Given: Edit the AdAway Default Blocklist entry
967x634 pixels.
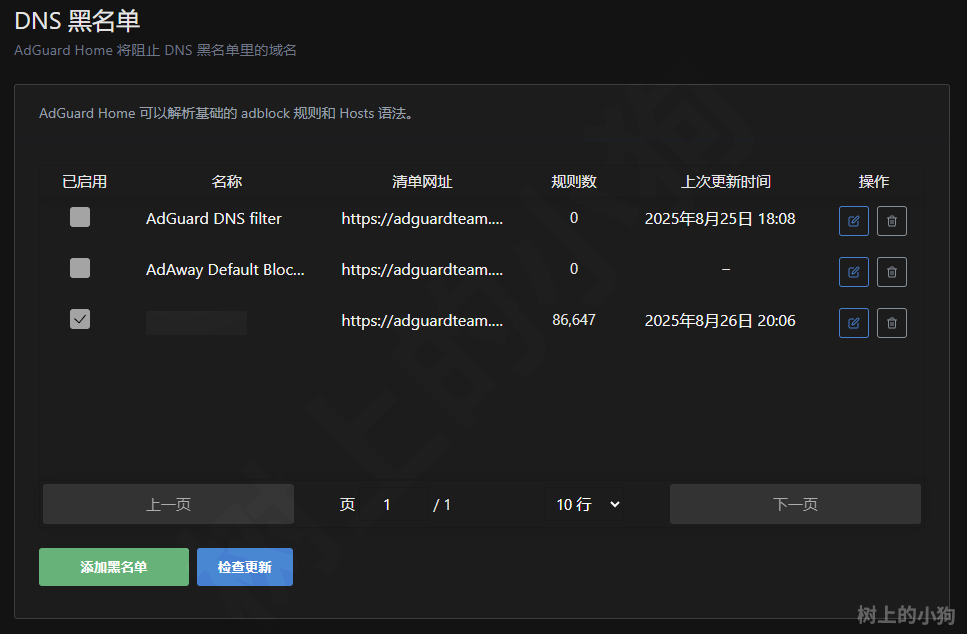Looking at the screenshot, I should (x=854, y=272).
